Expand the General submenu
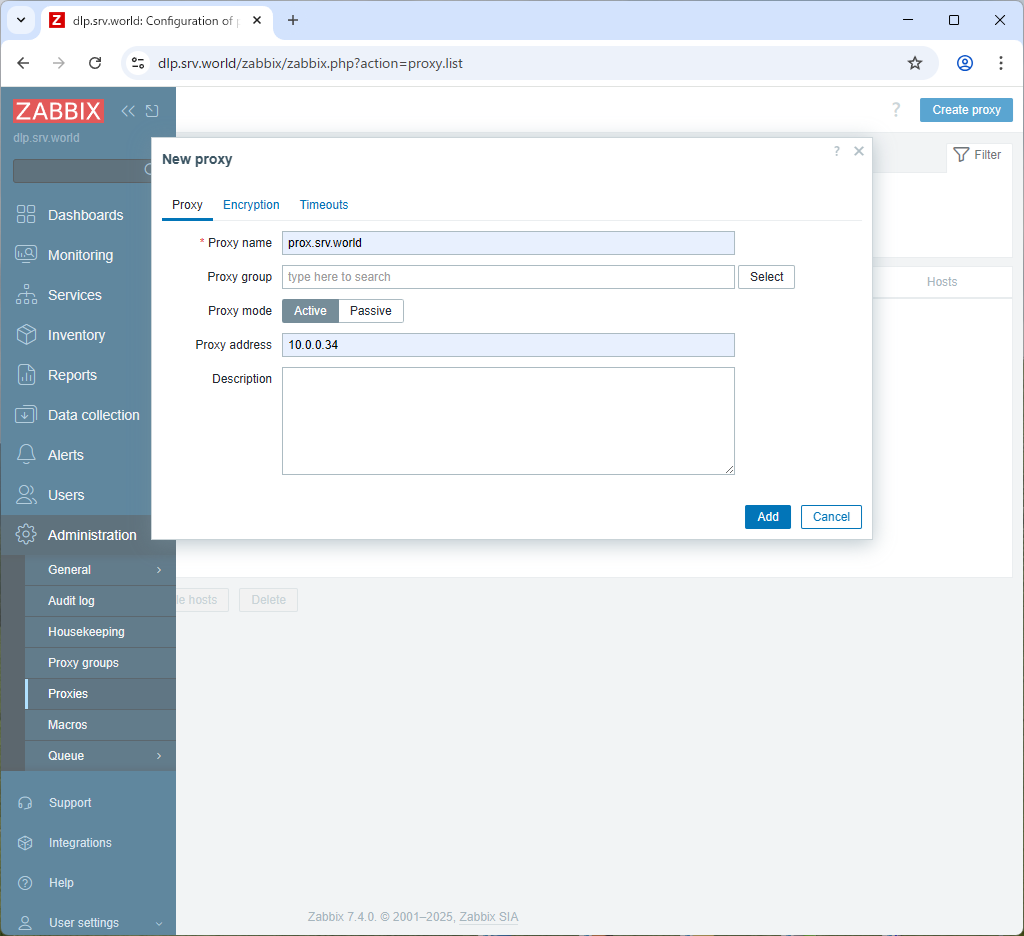This screenshot has width=1024, height=936. click(88, 570)
